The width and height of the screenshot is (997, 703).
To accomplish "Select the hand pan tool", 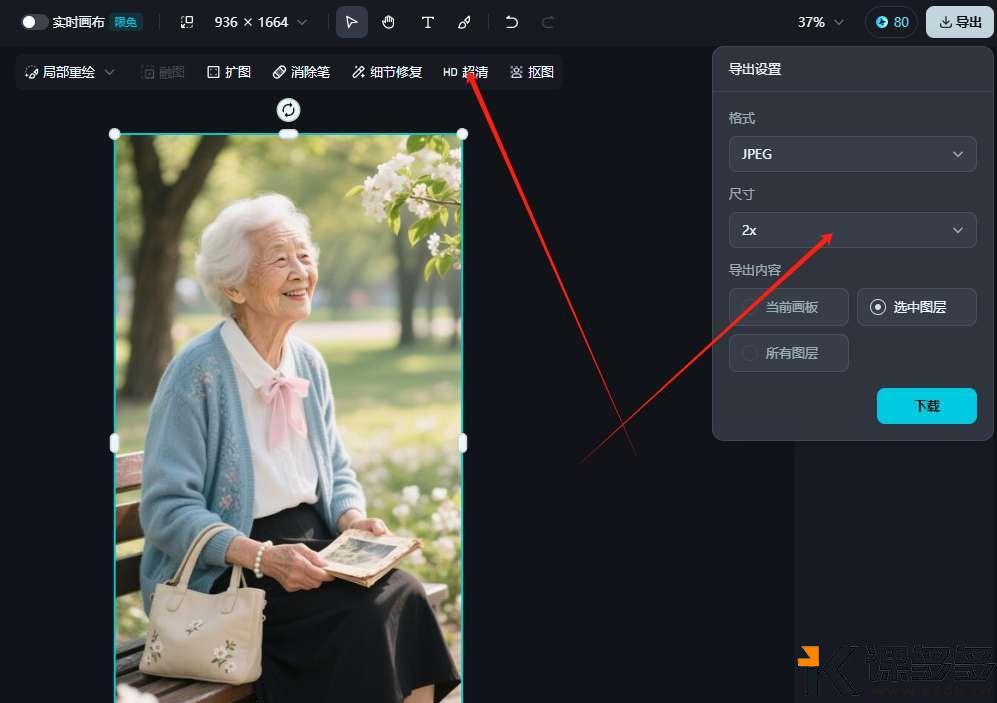I will (x=388, y=22).
